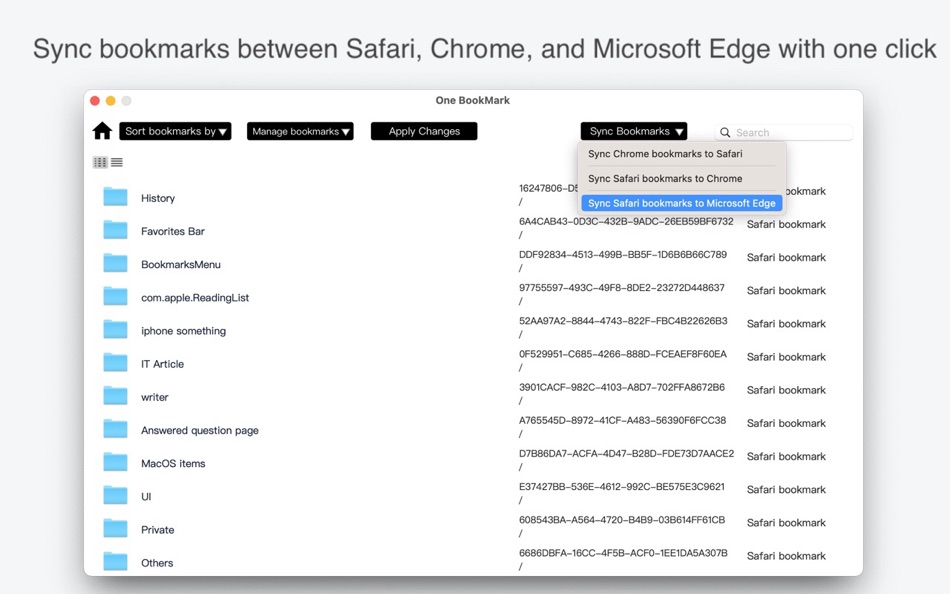The width and height of the screenshot is (950, 594).
Task: Open Sort bookmarks by dropdown
Action: (175, 131)
